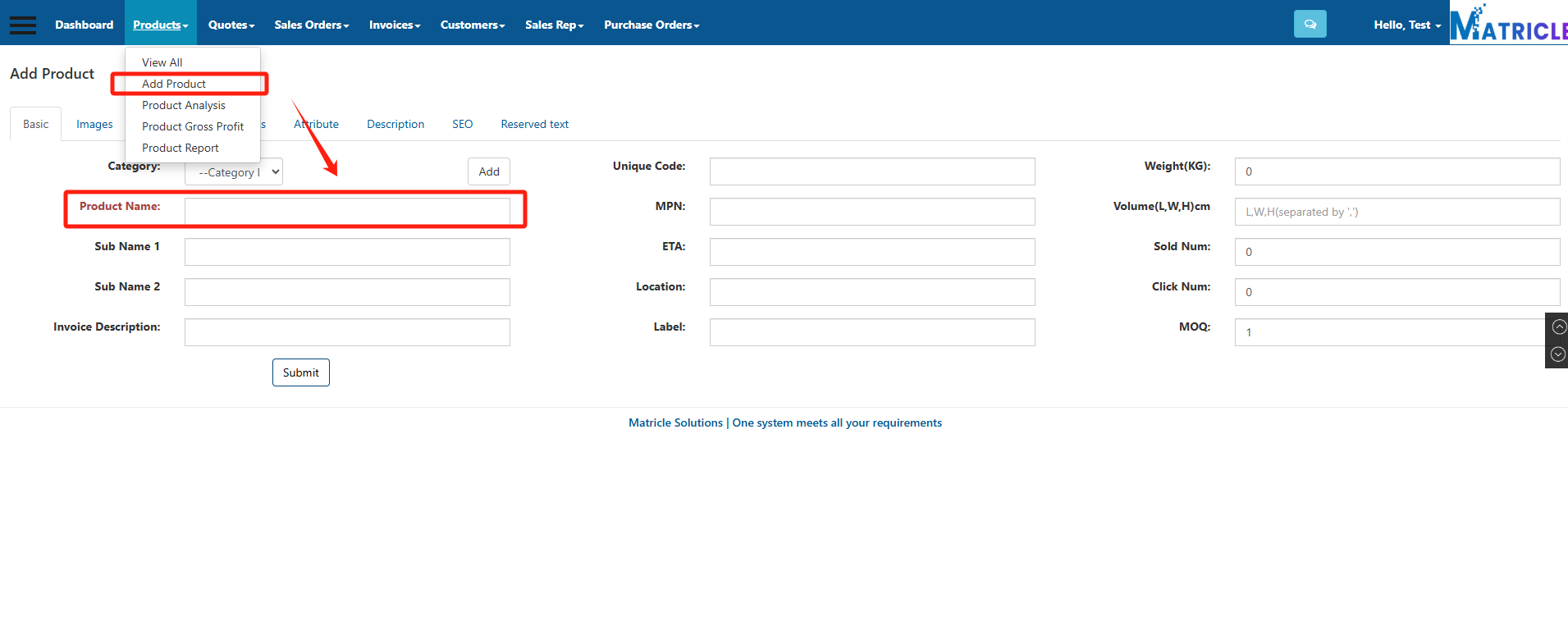Focus the Product Name input field

[x=347, y=212]
